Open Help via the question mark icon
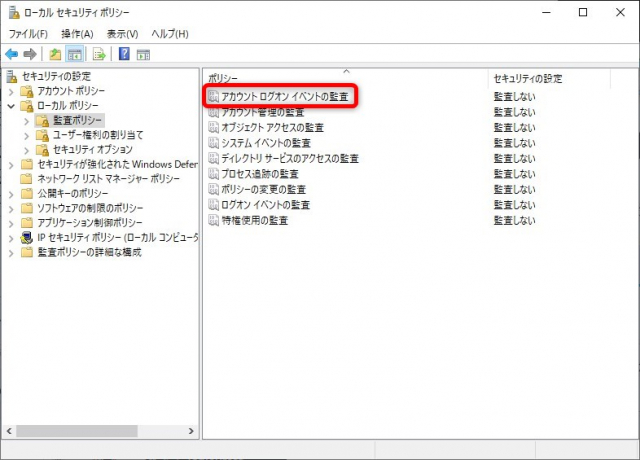Image resolution: width=640 pixels, height=460 pixels. (124, 54)
